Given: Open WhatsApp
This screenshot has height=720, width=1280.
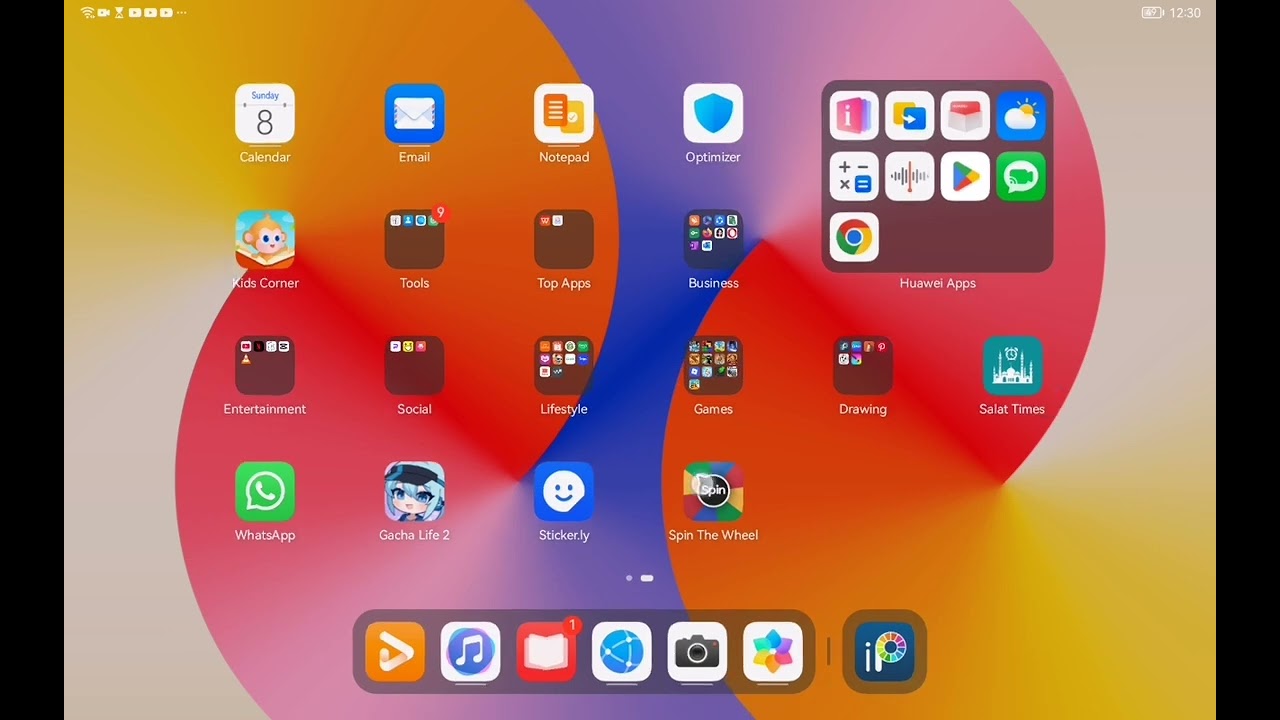Looking at the screenshot, I should coord(265,491).
